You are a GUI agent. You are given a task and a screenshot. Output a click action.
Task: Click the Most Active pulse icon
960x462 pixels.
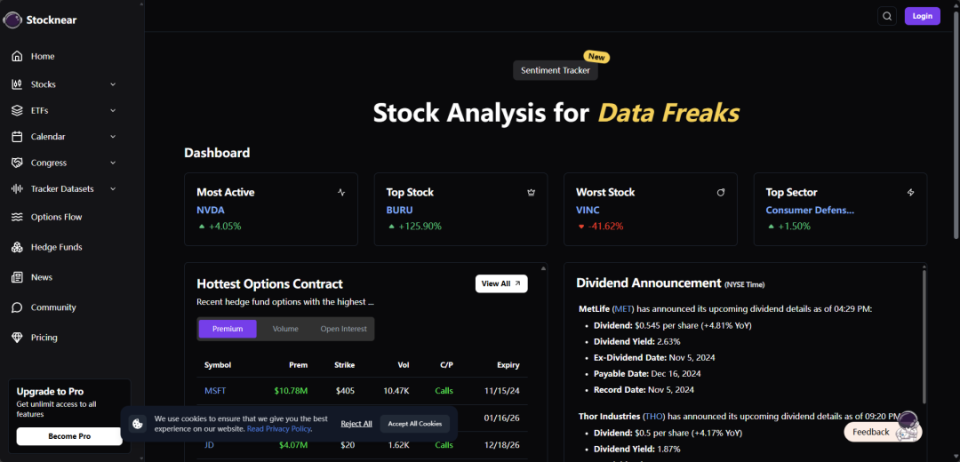pyautogui.click(x=342, y=192)
